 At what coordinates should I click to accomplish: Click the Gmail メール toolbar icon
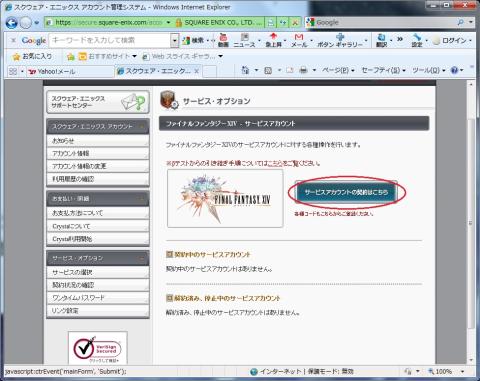click(x=299, y=40)
